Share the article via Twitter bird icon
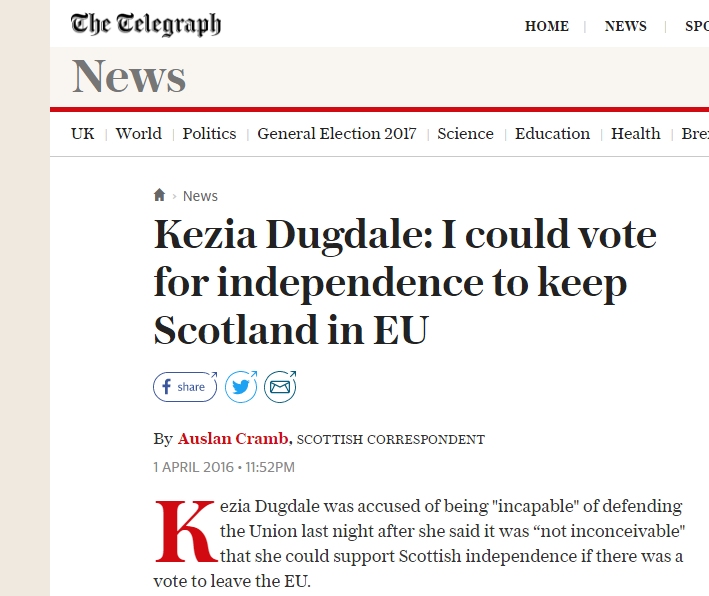 (241, 387)
